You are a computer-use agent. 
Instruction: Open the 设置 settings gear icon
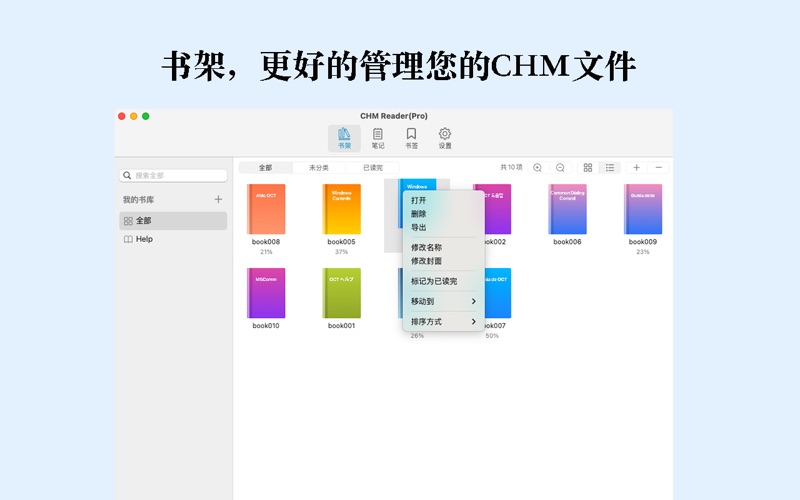click(445, 138)
